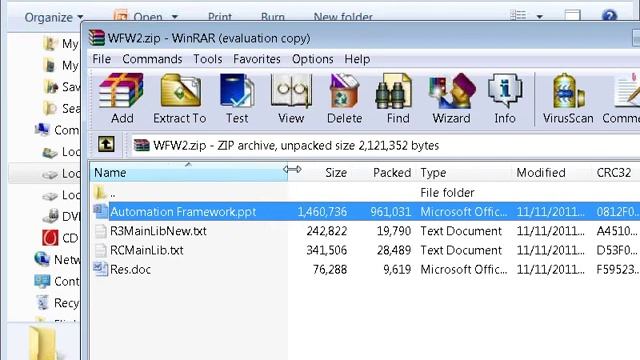Open the Help menu

357,59
